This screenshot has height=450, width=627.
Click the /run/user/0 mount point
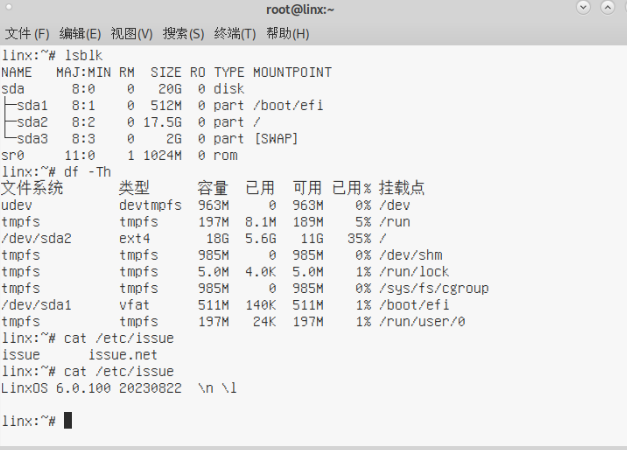pyautogui.click(x=422, y=322)
